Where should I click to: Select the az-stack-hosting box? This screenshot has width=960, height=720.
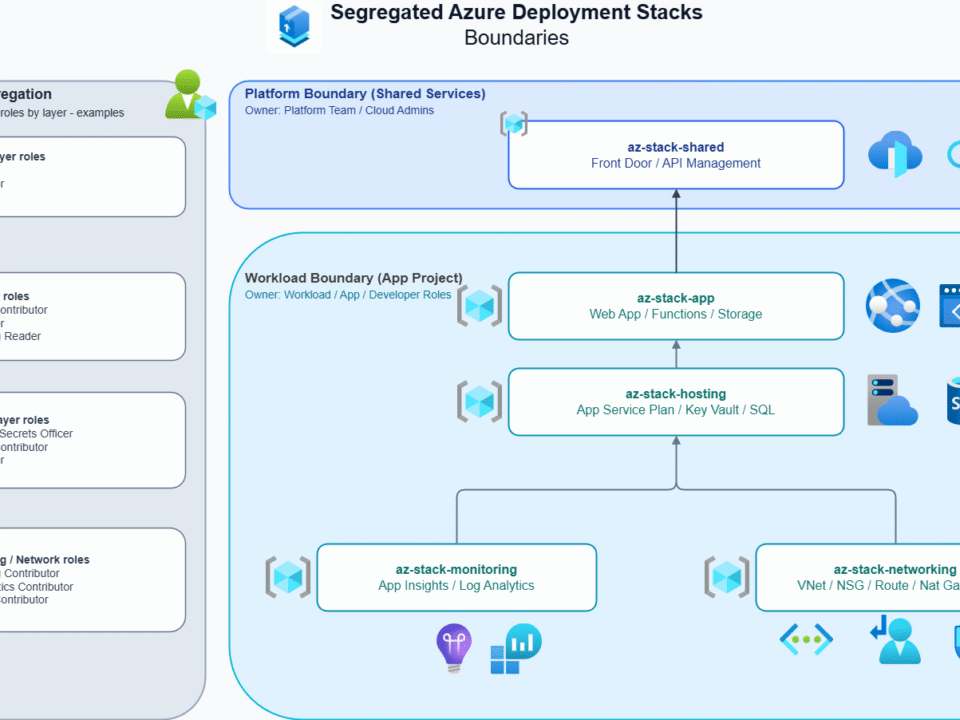[675, 402]
